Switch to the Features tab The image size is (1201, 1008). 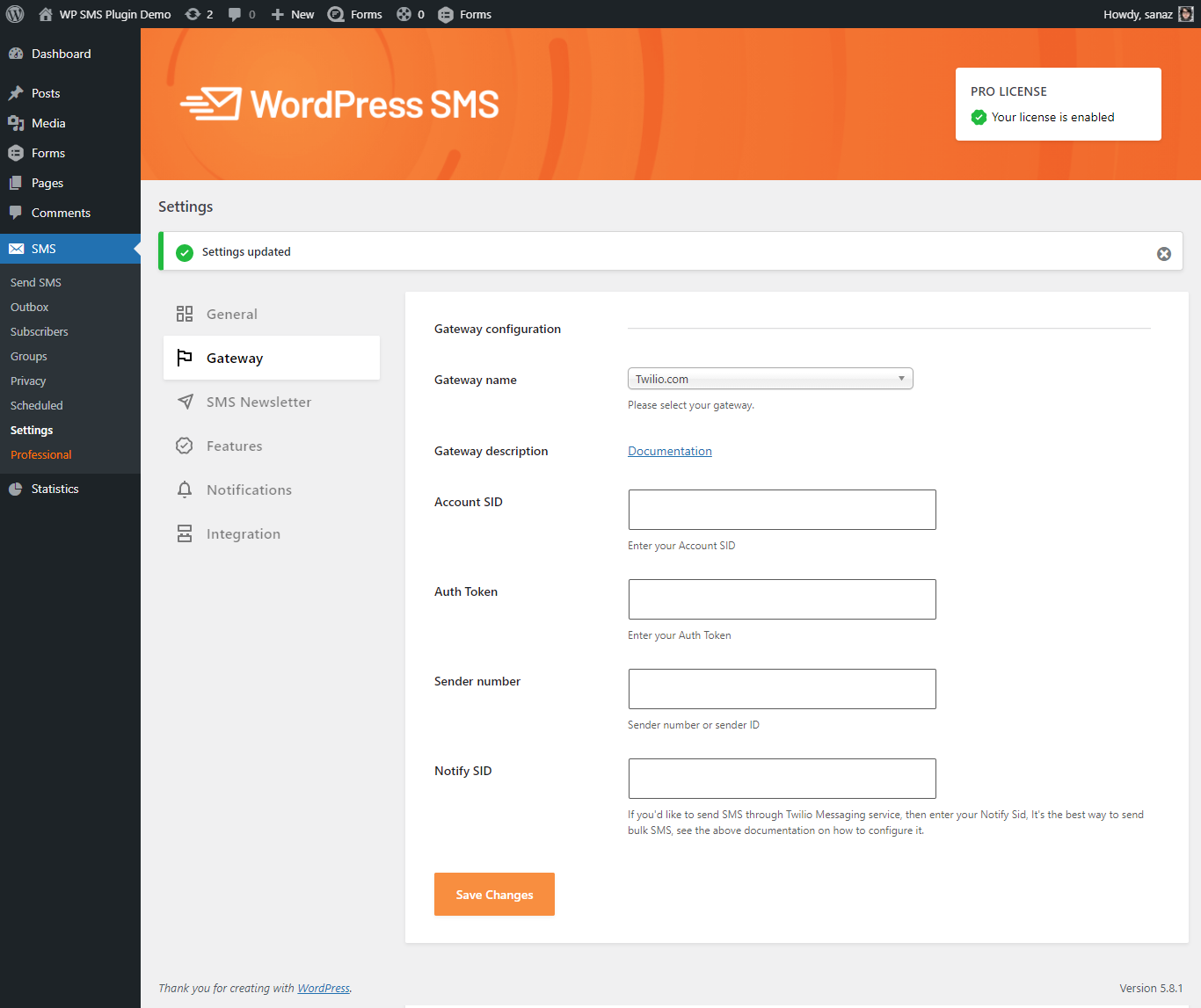click(272, 446)
